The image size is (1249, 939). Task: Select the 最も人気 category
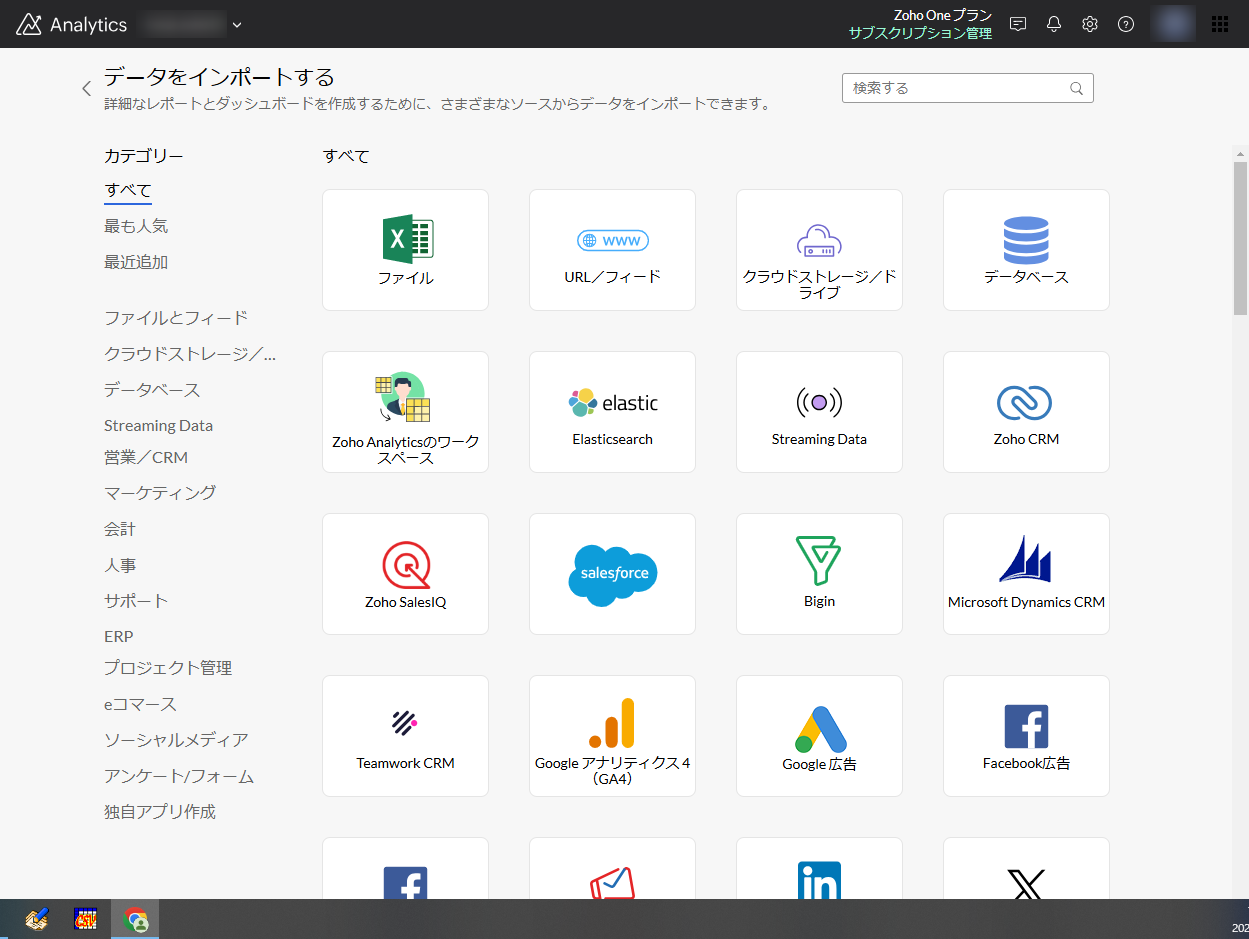pos(136,226)
